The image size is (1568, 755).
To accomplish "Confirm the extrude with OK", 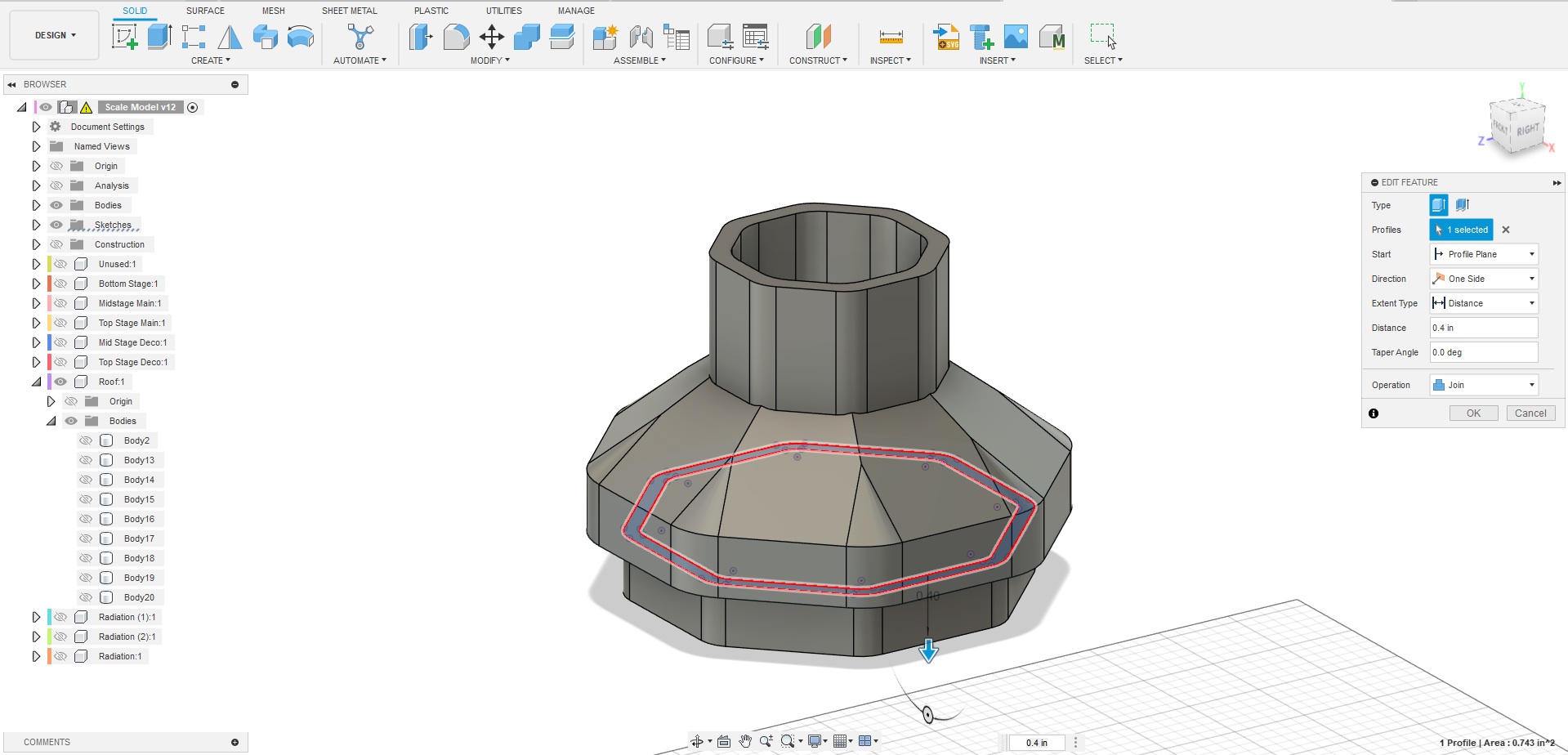I will [1473, 413].
